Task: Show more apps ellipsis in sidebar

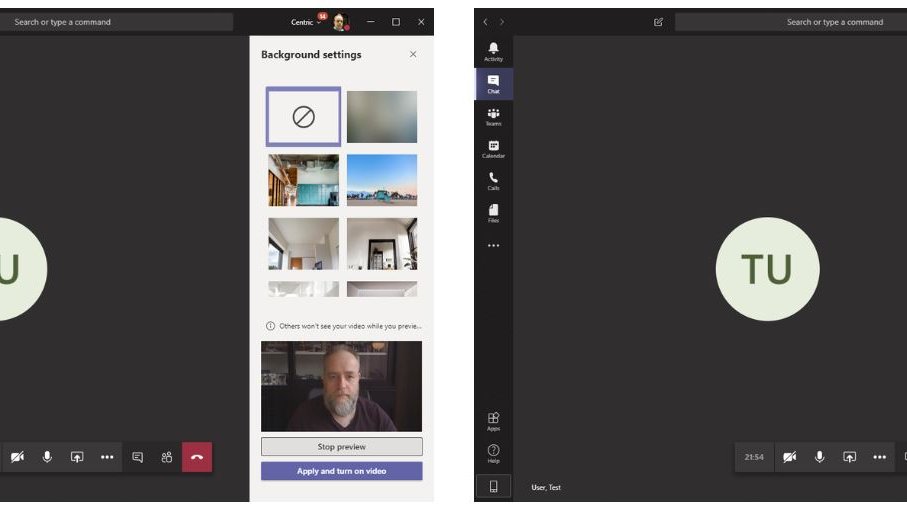Action: (x=493, y=246)
